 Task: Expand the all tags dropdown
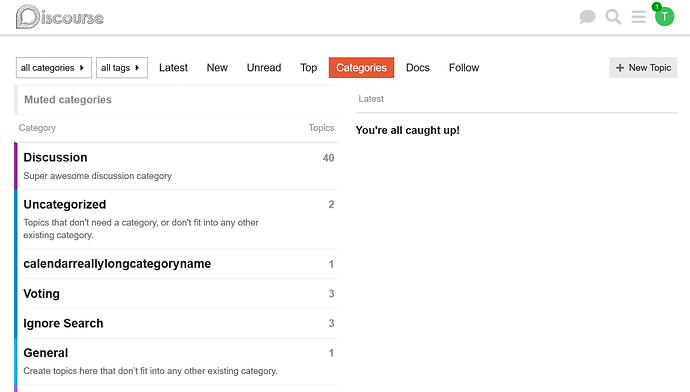(121, 68)
